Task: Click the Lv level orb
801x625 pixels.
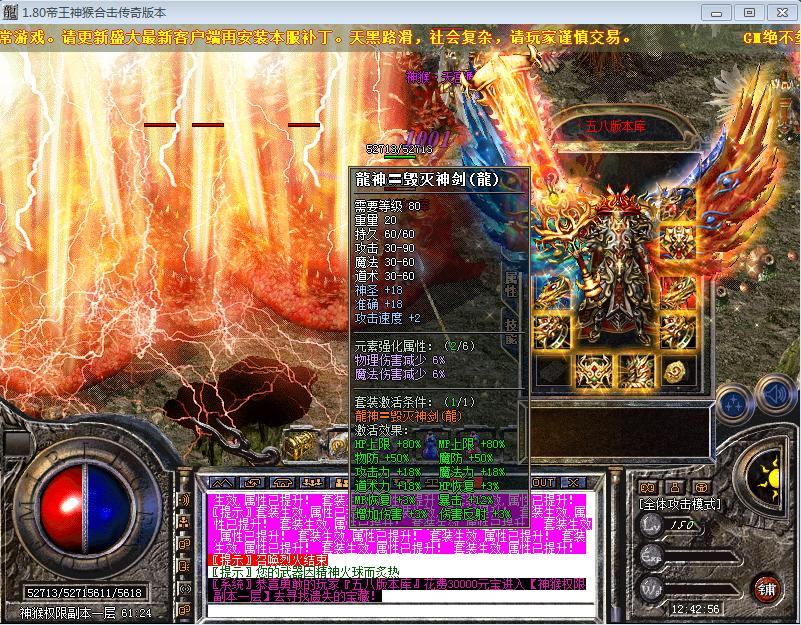Action: pyautogui.click(x=652, y=525)
